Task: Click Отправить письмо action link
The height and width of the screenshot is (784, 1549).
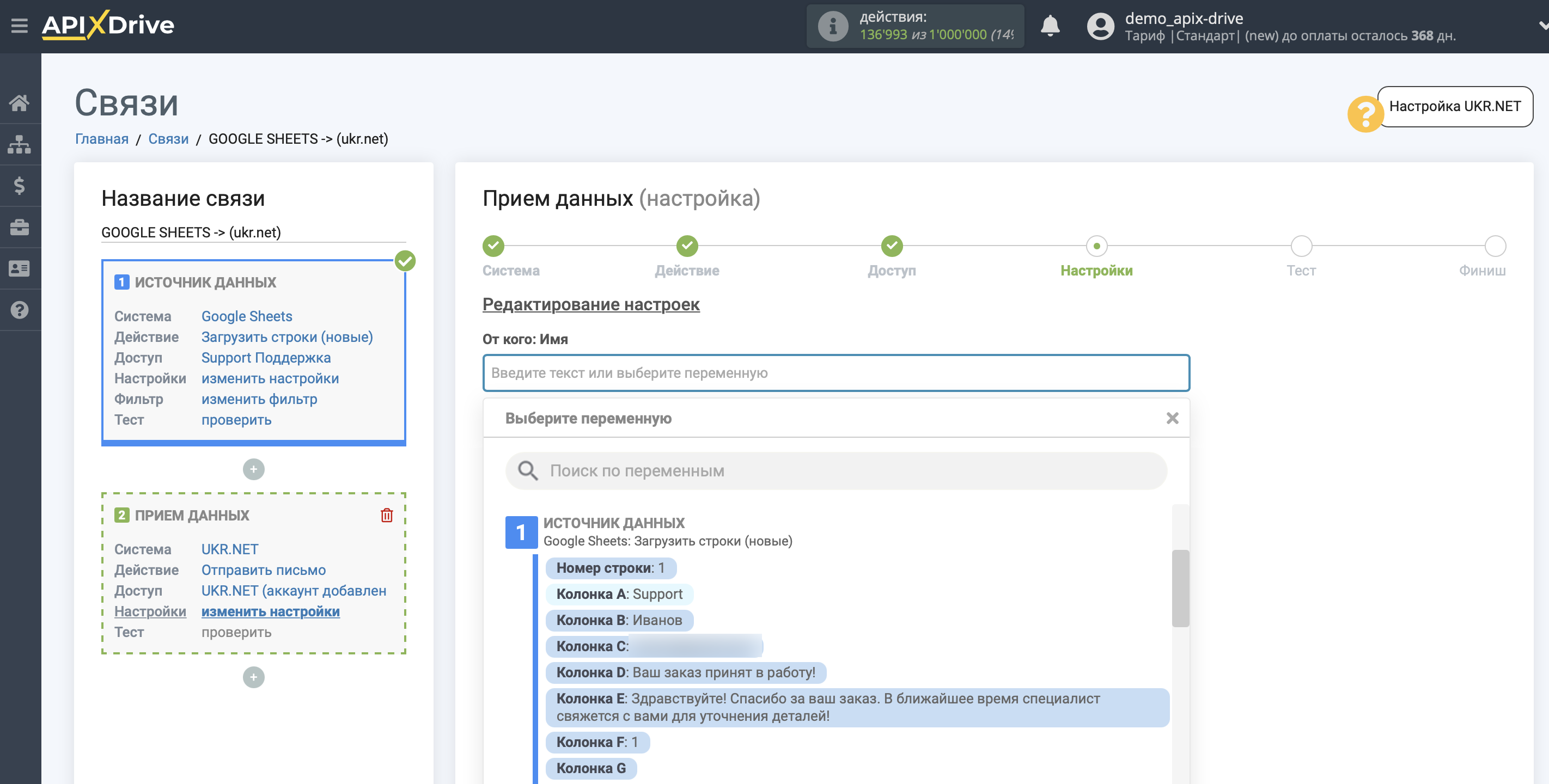Action: pyautogui.click(x=264, y=570)
